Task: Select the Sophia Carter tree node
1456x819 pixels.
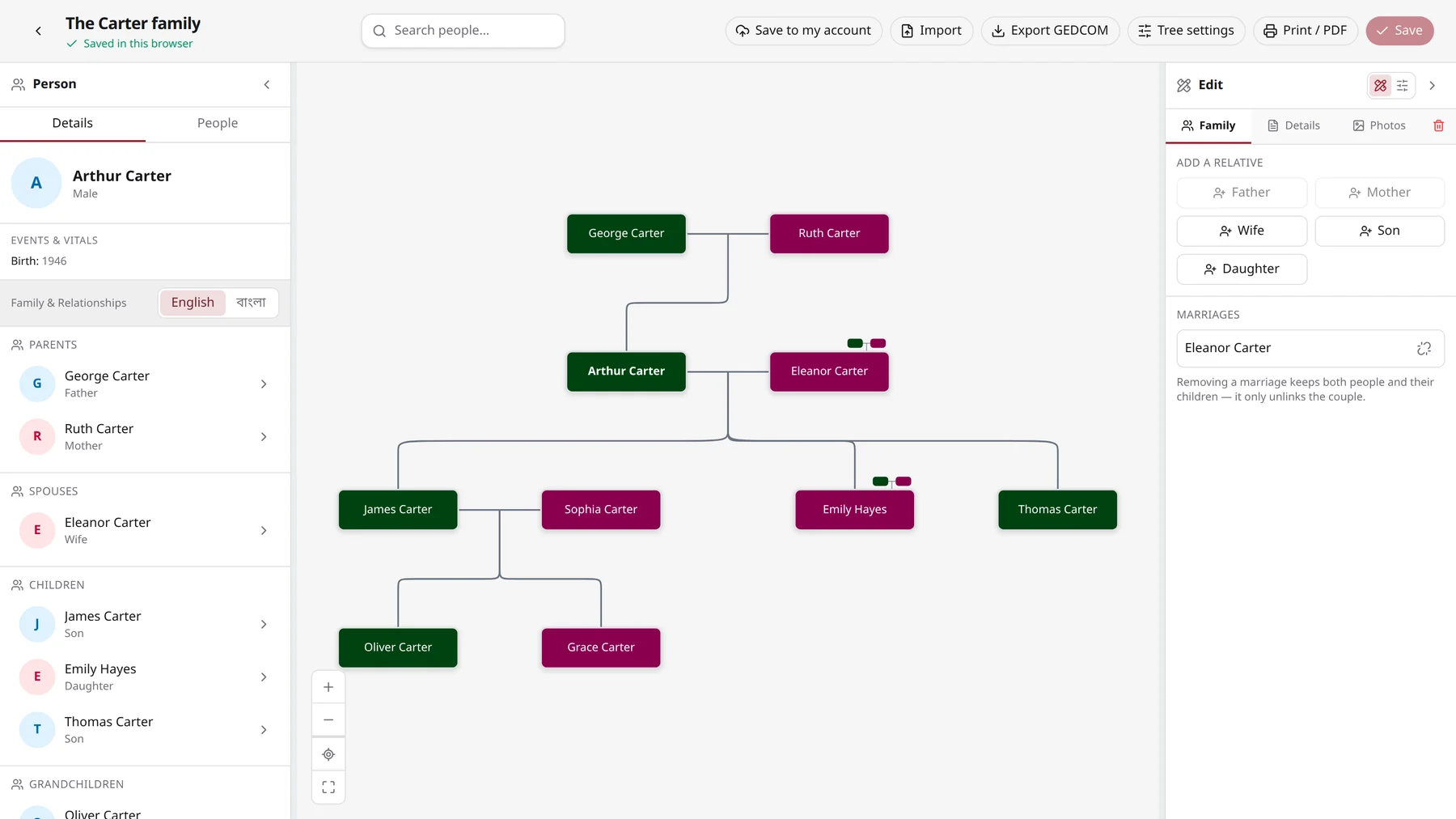Action: click(601, 510)
